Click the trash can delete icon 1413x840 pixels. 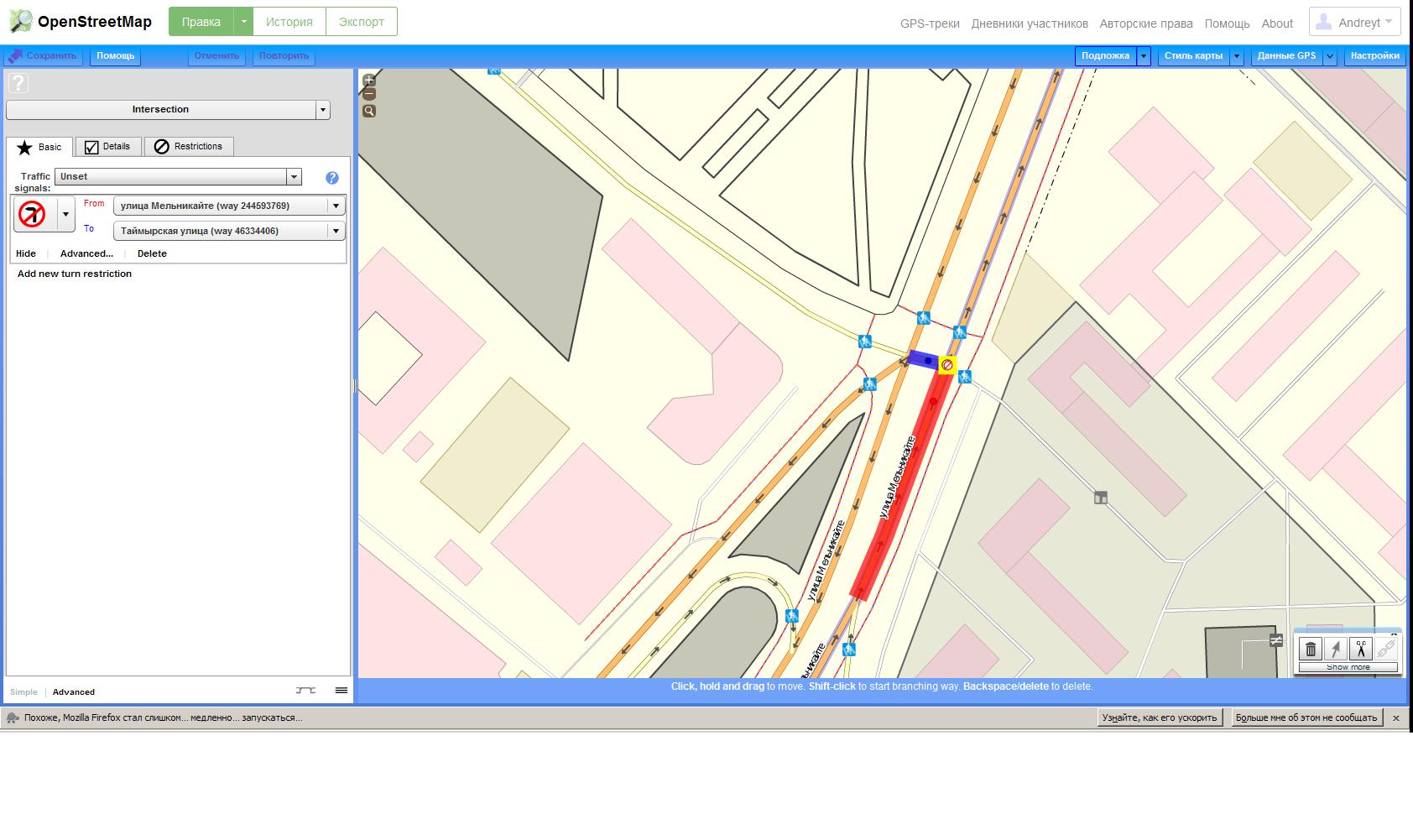[1310, 649]
